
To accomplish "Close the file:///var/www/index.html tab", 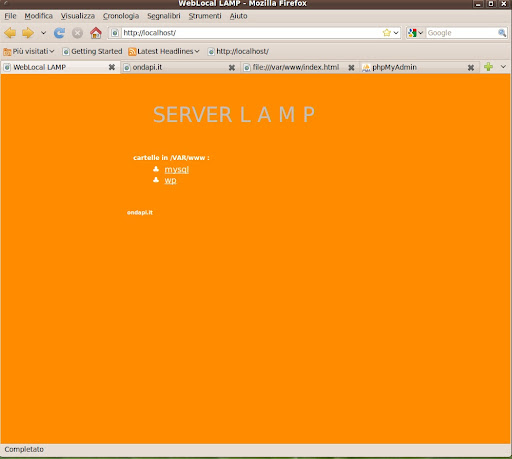I will [x=351, y=68].
